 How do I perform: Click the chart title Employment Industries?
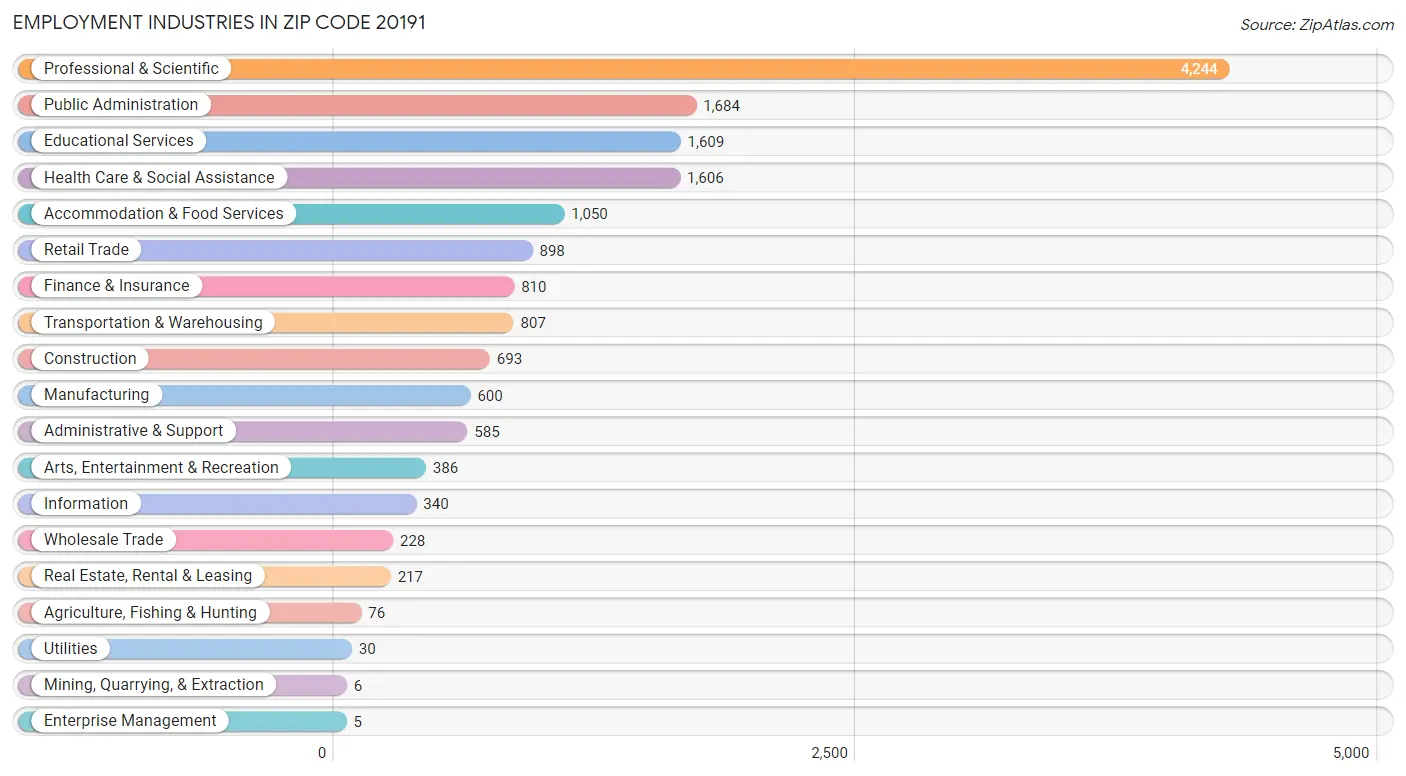(219, 23)
